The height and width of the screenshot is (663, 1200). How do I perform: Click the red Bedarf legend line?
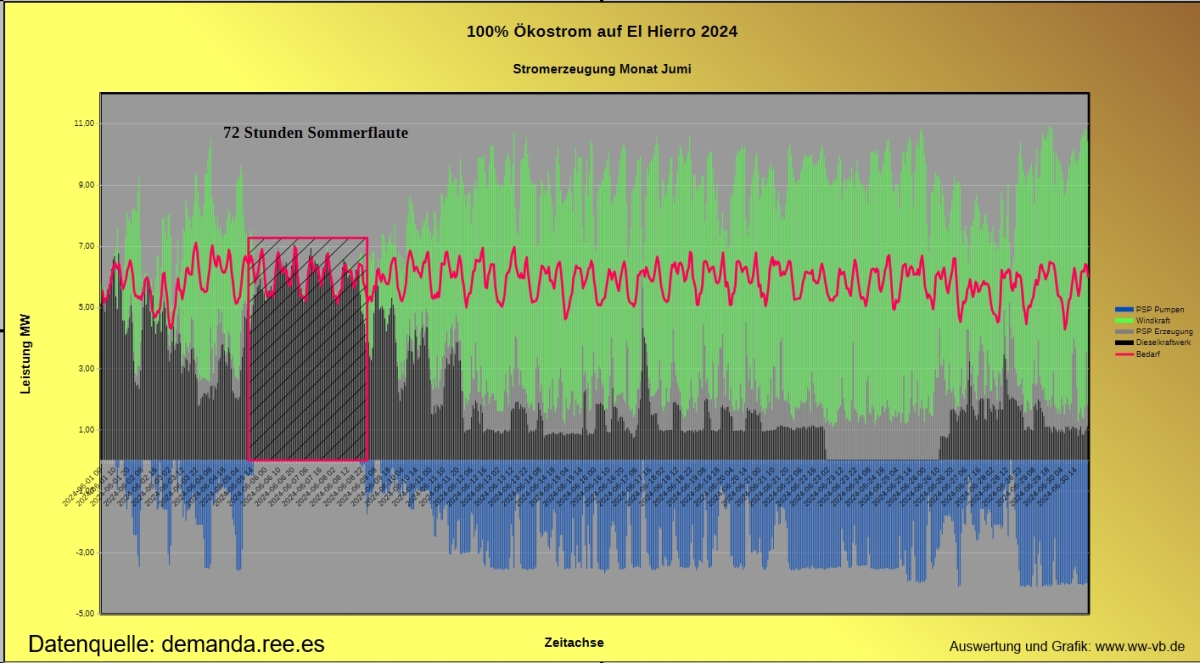[x=1124, y=353]
